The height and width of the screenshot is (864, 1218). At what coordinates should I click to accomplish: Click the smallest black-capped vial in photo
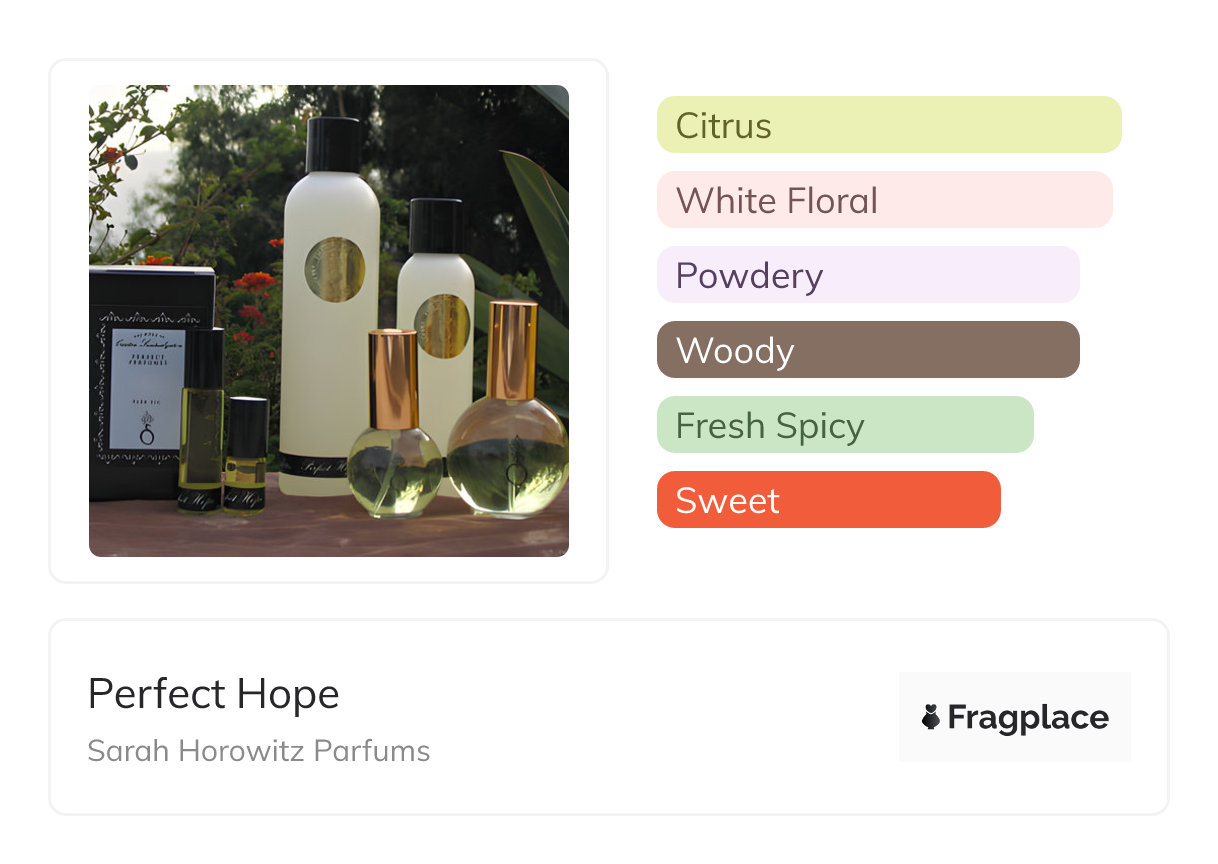[x=245, y=460]
